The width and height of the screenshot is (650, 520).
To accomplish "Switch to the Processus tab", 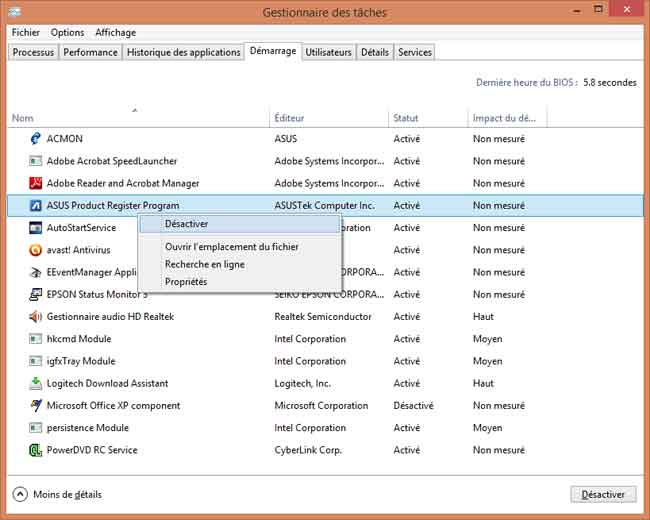I will point(33,52).
